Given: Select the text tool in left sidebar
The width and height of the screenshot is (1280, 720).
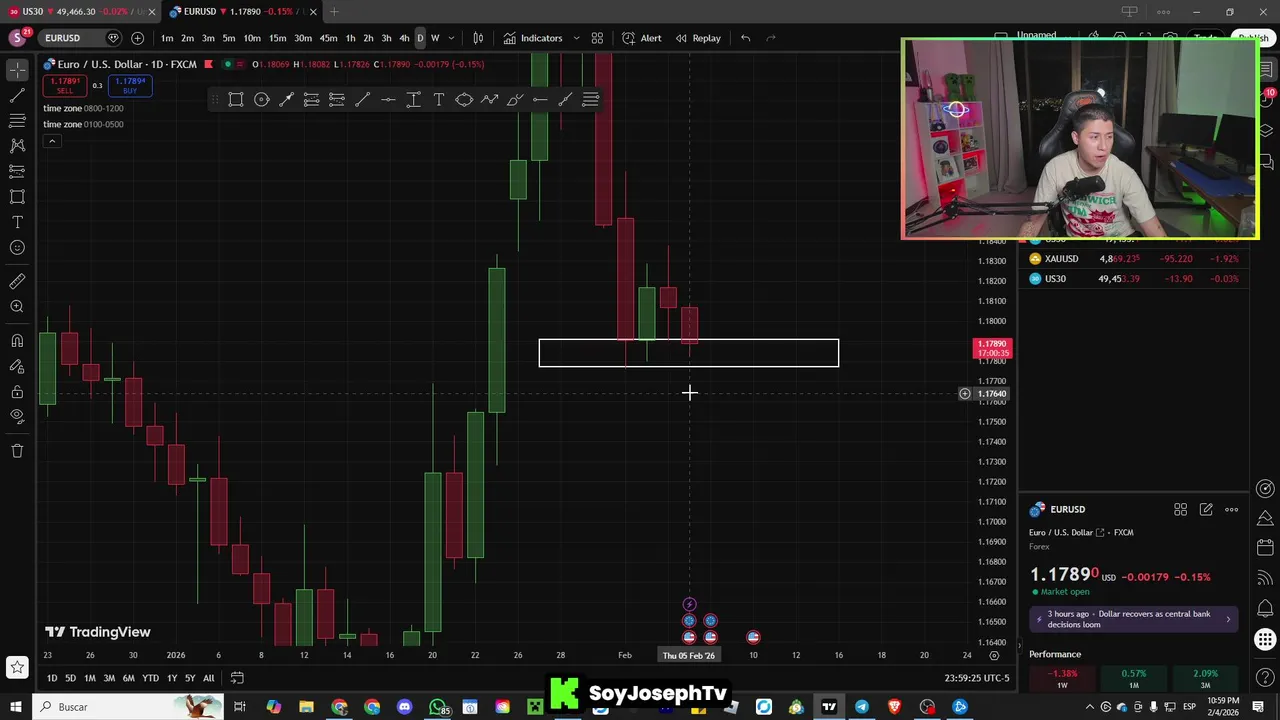Looking at the screenshot, I should (x=17, y=222).
